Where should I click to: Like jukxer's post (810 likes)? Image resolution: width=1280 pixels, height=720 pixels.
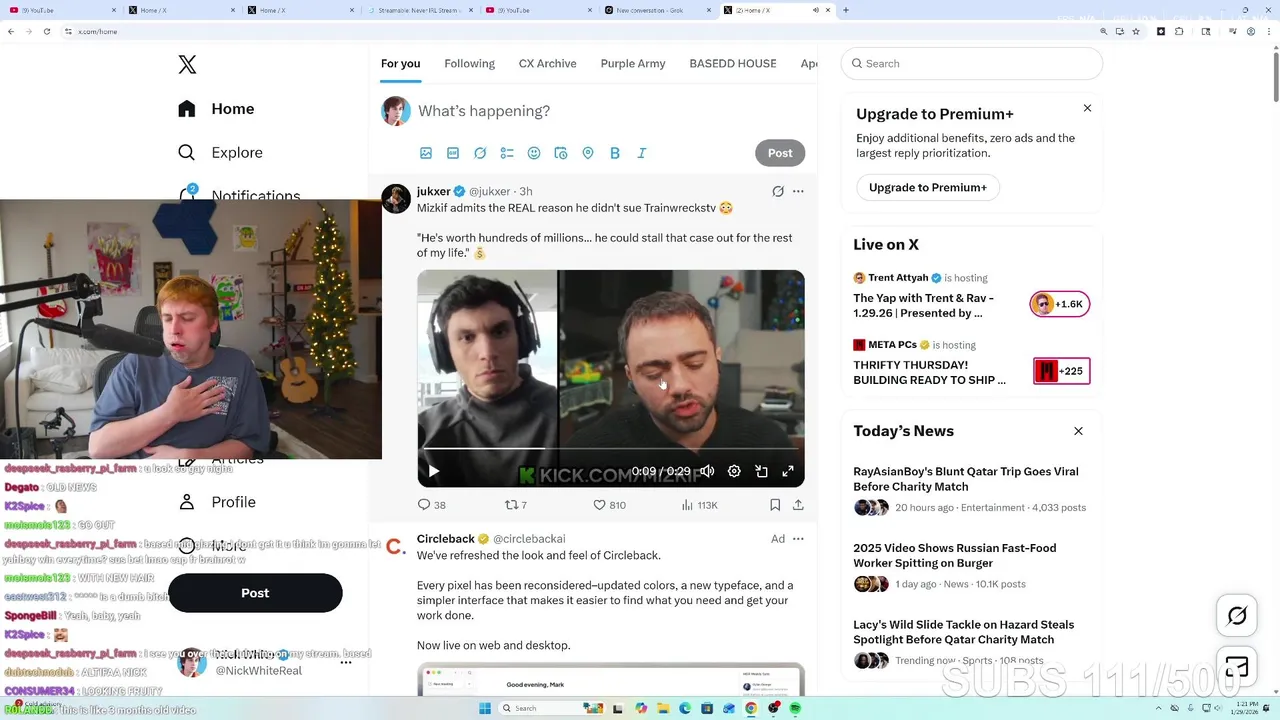(609, 505)
